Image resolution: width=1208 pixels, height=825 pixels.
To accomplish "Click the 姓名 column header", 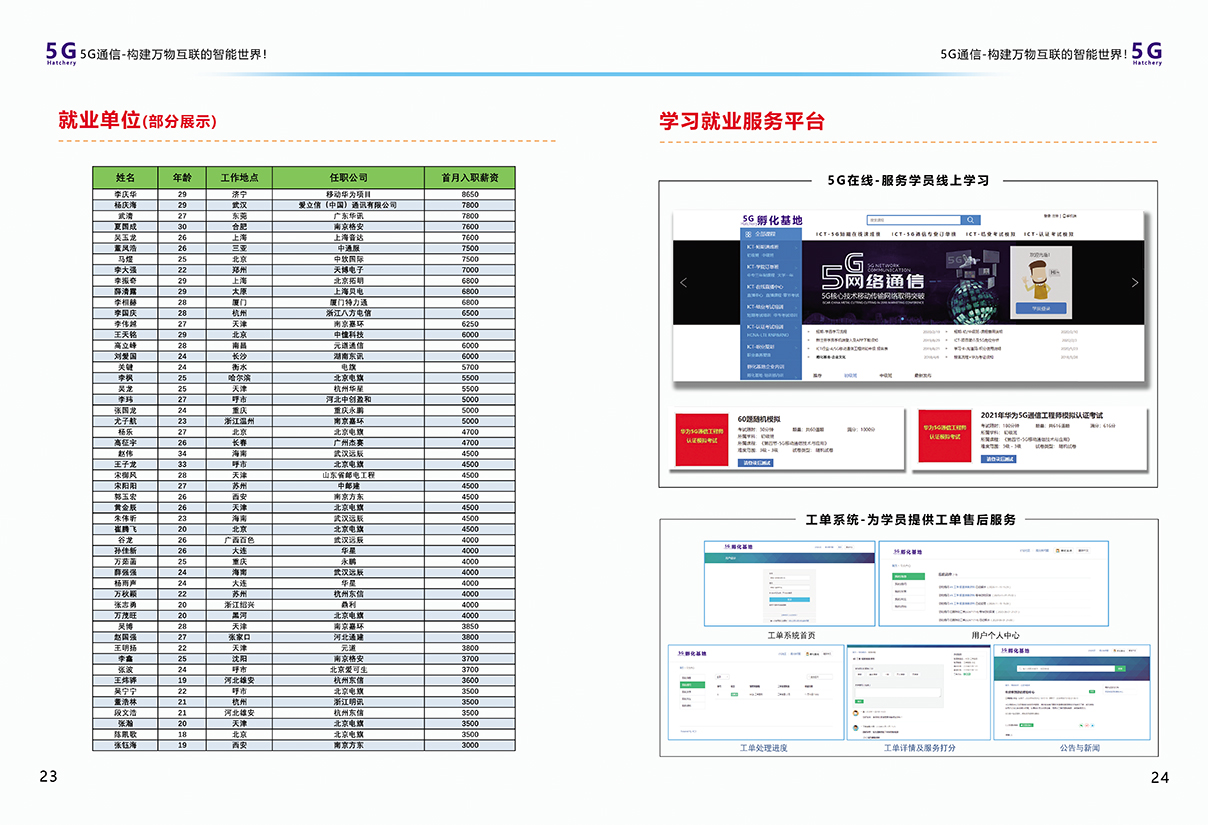I will (x=126, y=177).
